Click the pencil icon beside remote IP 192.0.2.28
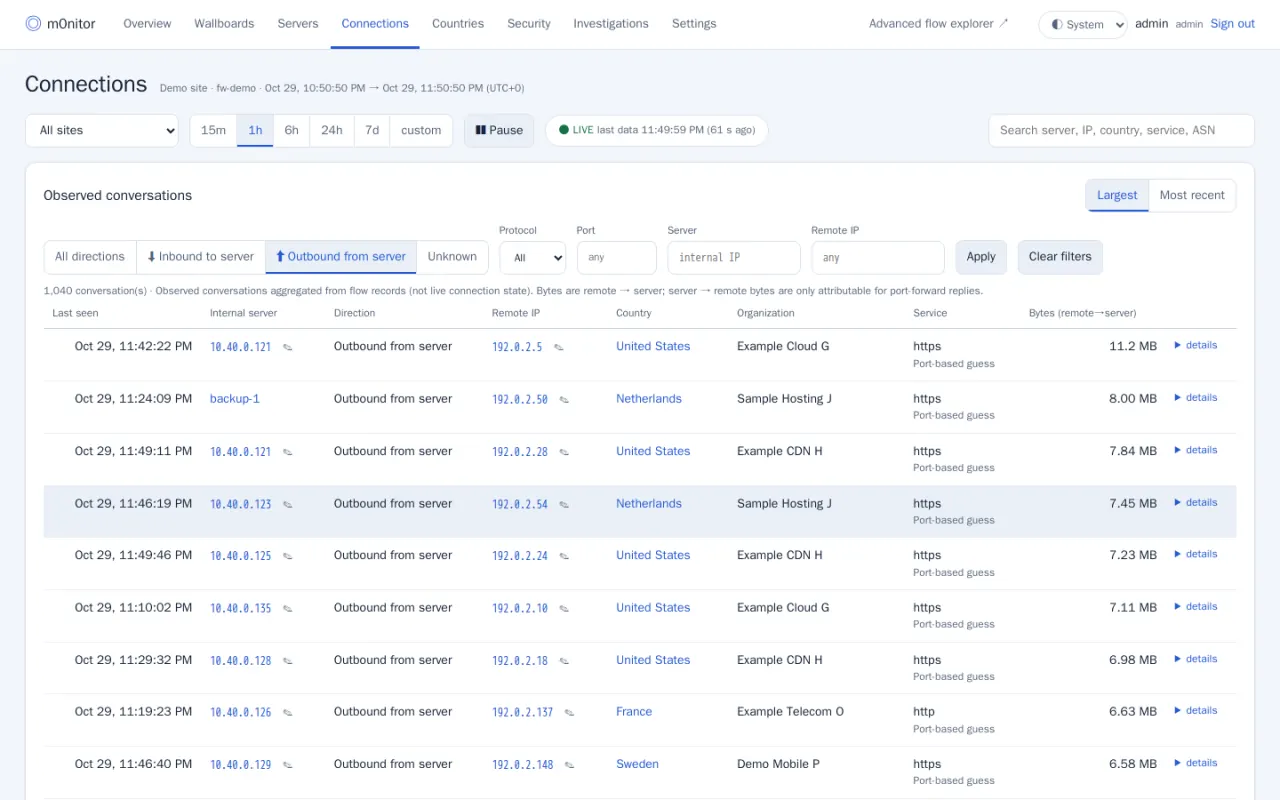The height and width of the screenshot is (800, 1280). tap(564, 452)
